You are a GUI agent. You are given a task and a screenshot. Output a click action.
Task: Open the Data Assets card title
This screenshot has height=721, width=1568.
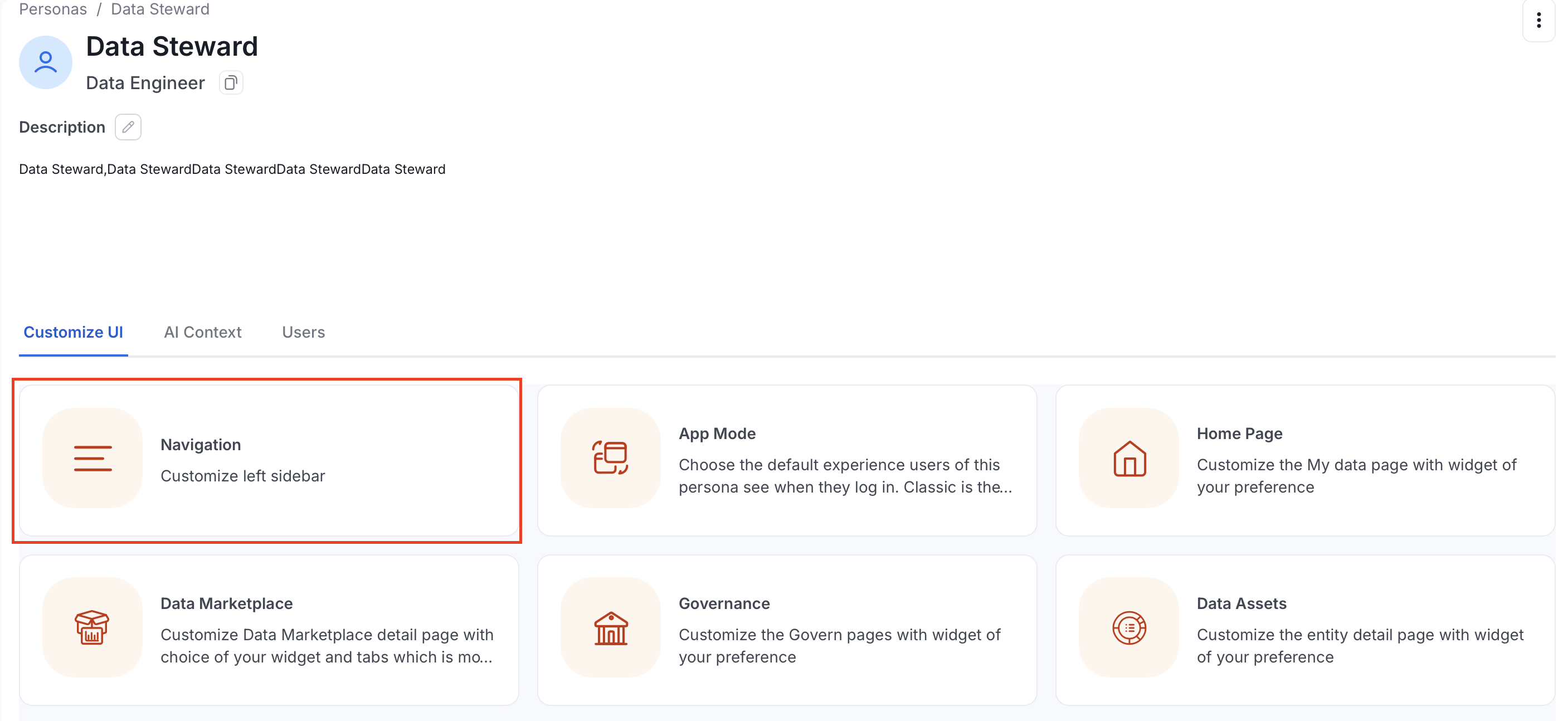[1241, 603]
